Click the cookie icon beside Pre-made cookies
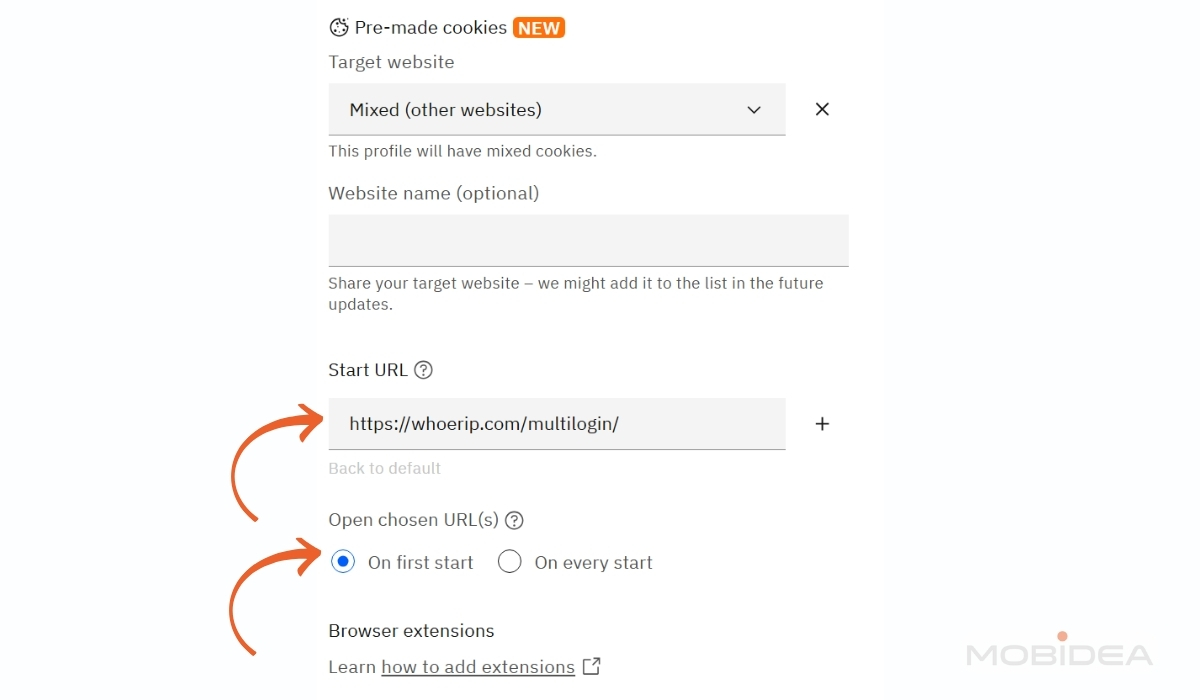 coord(339,28)
